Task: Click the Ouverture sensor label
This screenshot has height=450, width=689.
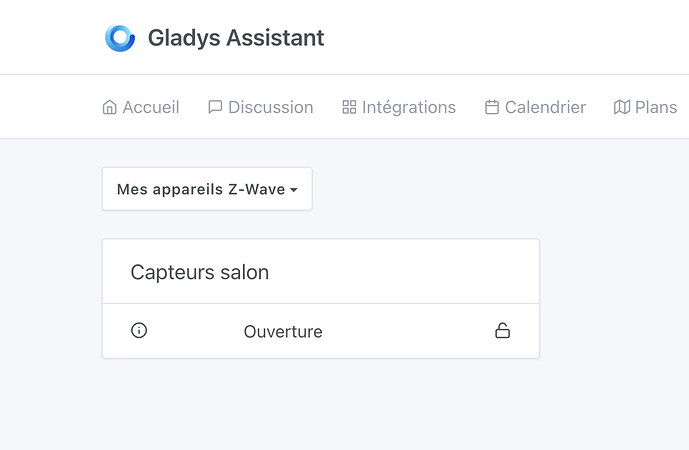Action: coord(283,331)
